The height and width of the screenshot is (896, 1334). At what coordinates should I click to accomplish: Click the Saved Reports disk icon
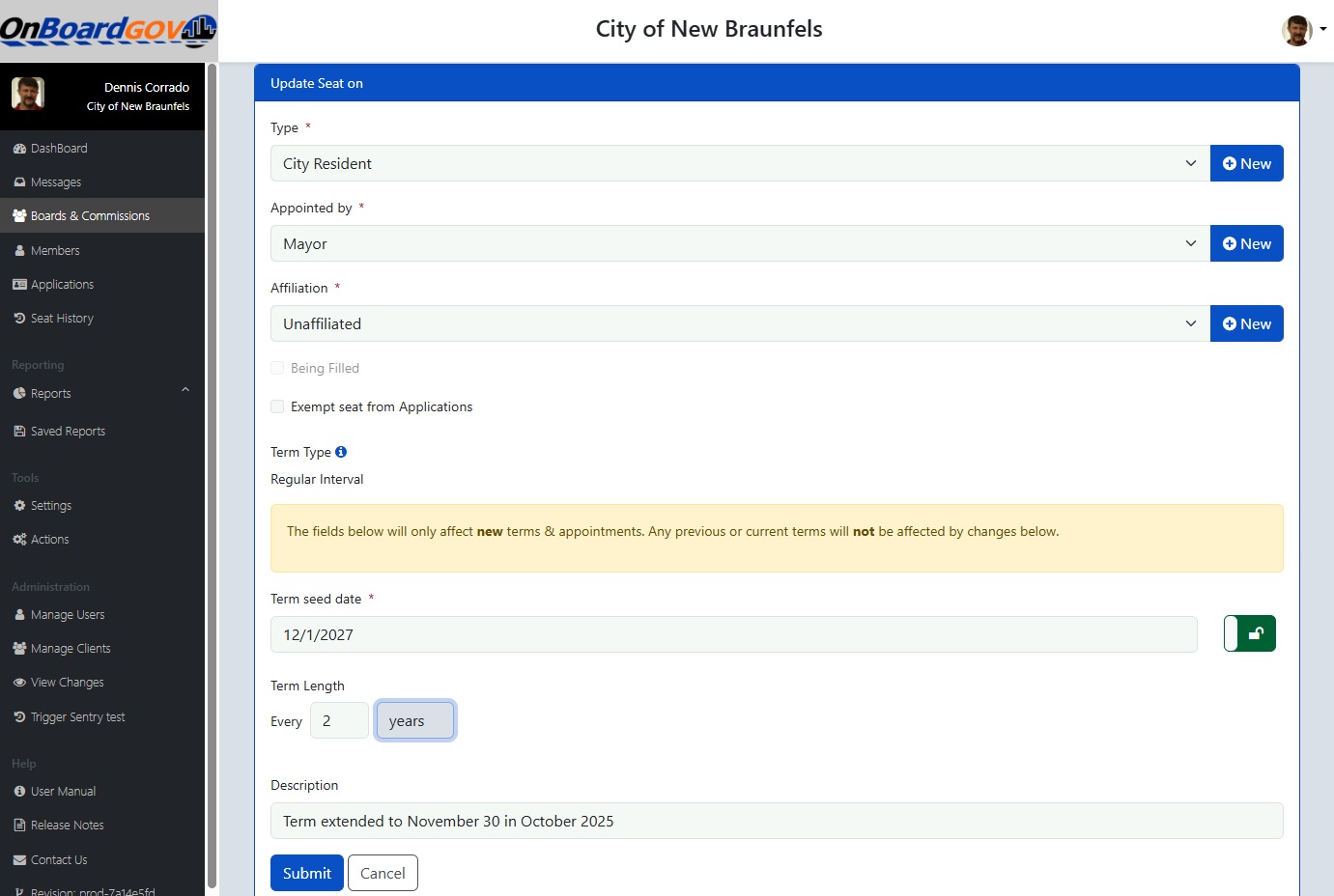tap(19, 432)
